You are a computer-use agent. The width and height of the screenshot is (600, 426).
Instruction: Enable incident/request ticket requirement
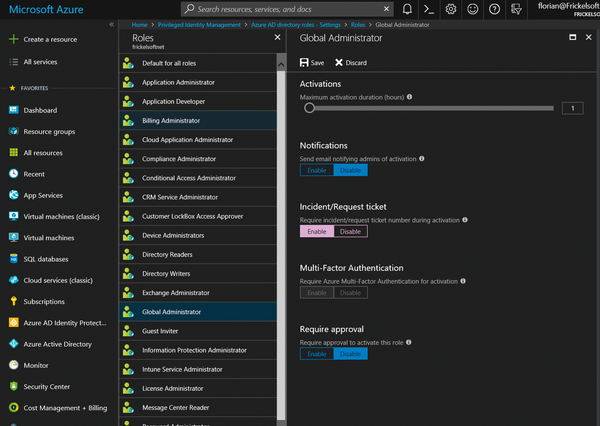point(317,232)
